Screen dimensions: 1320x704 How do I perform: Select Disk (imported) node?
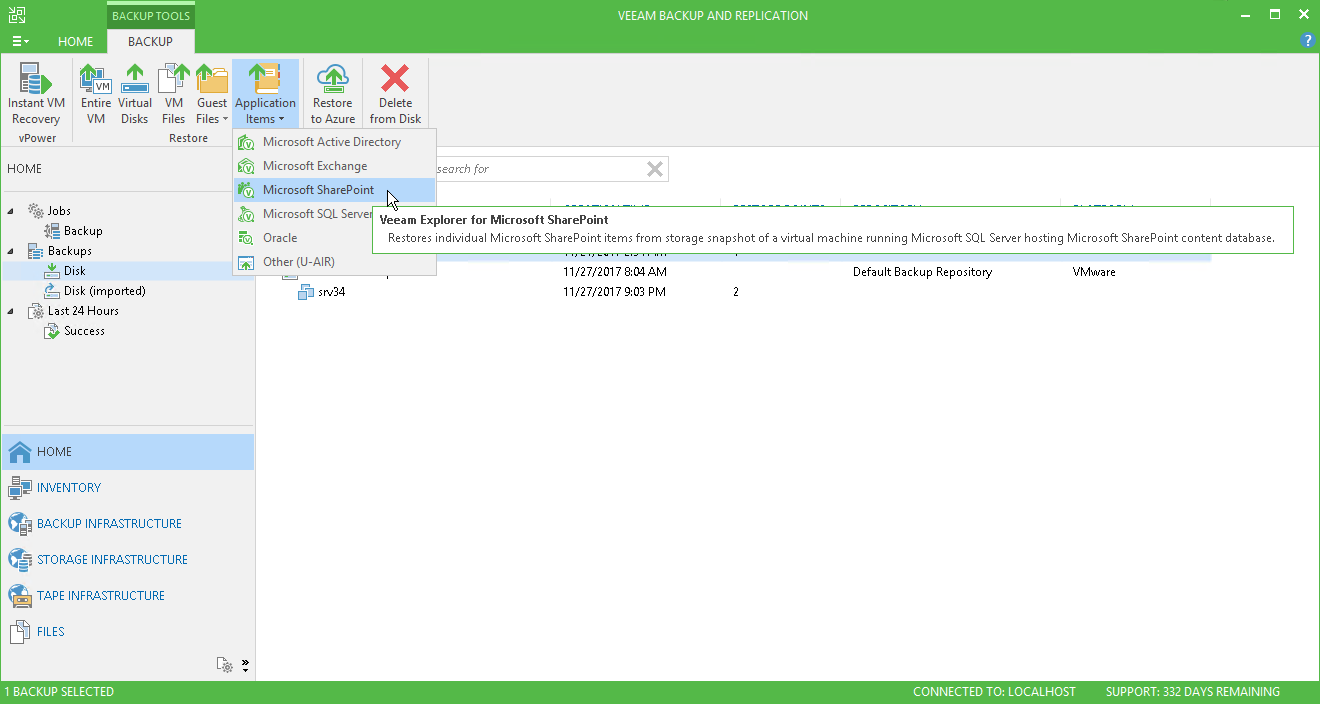click(105, 291)
